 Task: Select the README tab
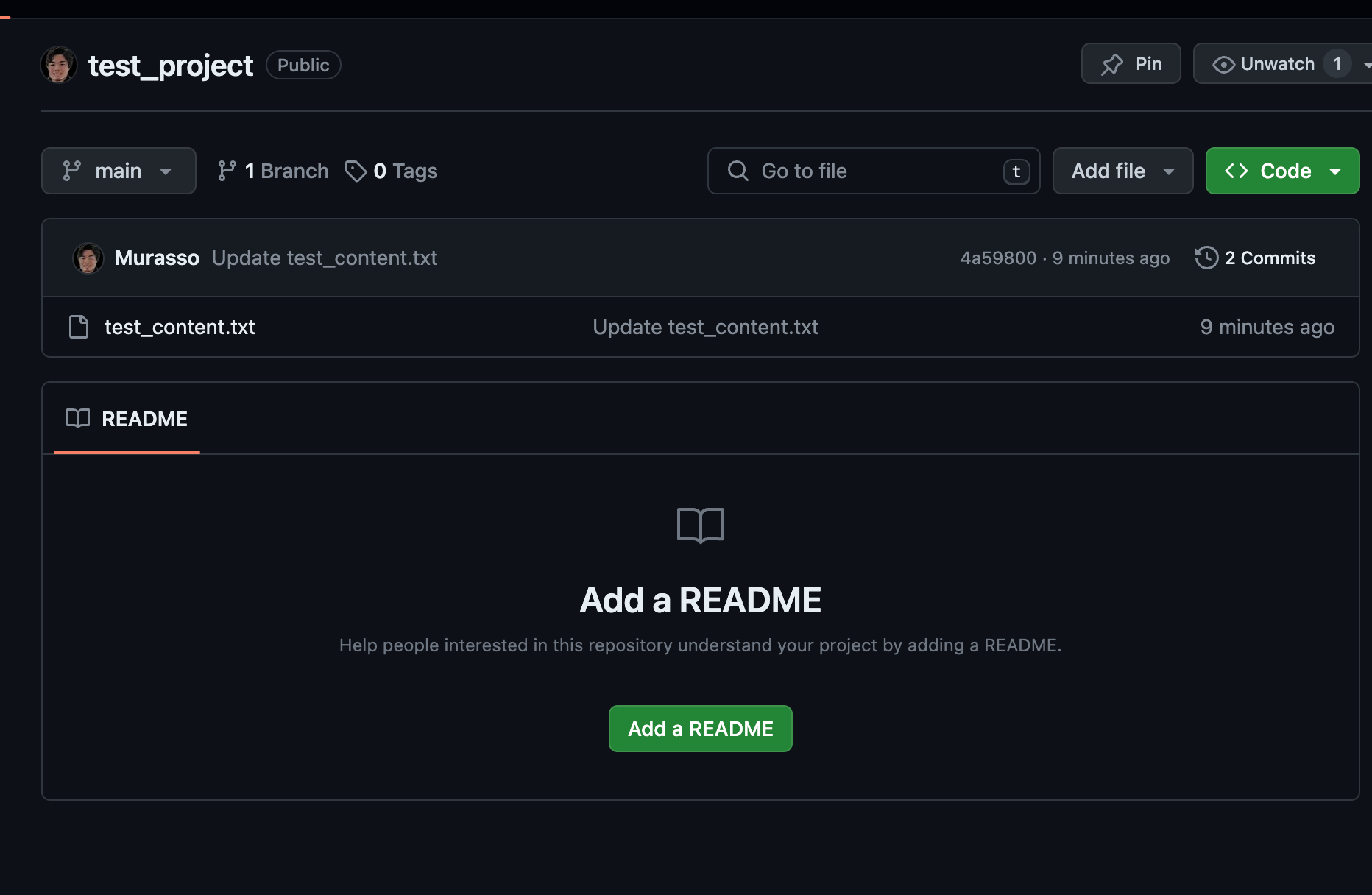127,419
